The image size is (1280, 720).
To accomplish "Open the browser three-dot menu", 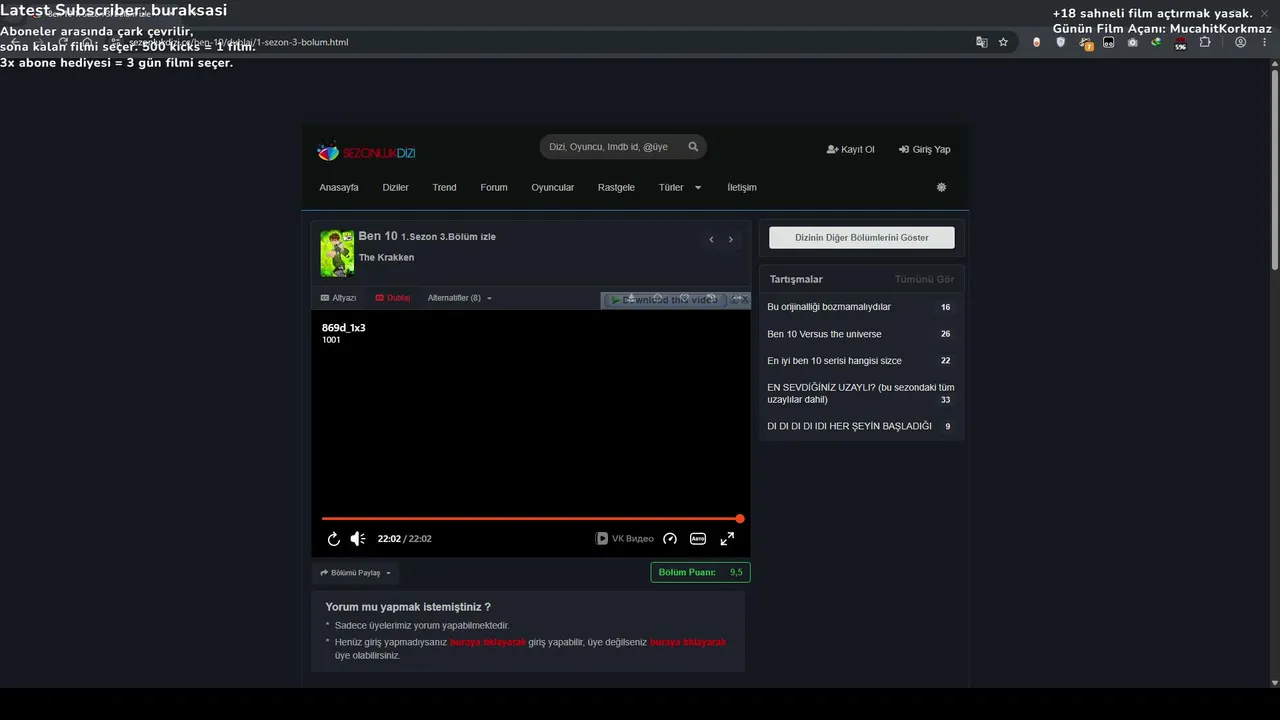I will [x=1264, y=42].
